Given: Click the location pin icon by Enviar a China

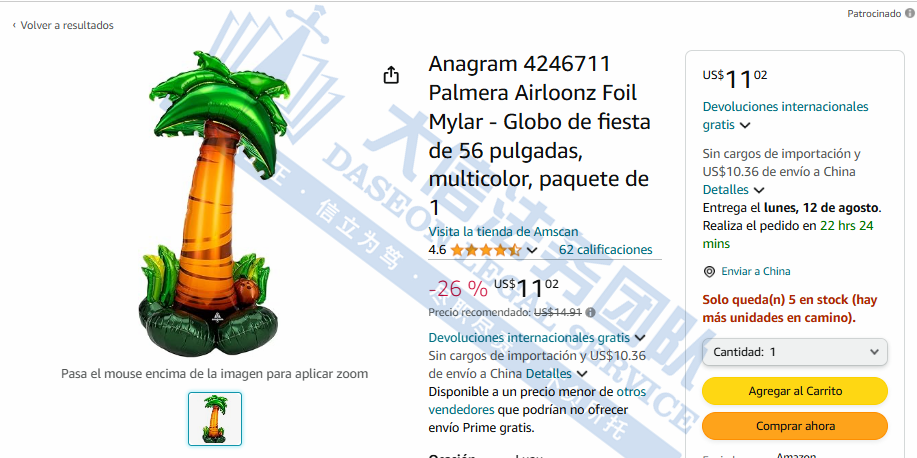Looking at the screenshot, I should coord(709,271).
